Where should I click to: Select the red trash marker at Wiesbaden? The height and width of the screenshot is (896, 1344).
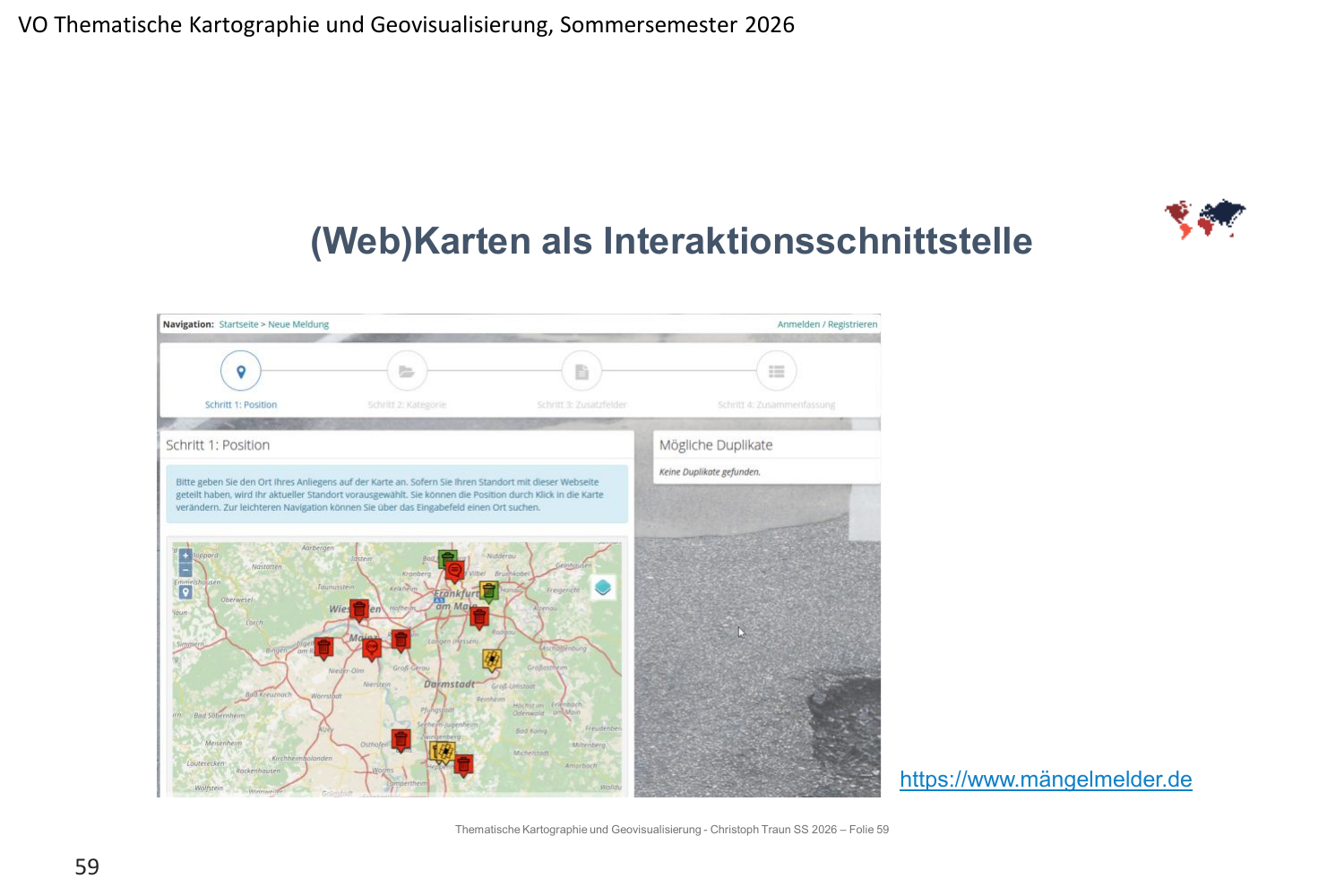359,610
